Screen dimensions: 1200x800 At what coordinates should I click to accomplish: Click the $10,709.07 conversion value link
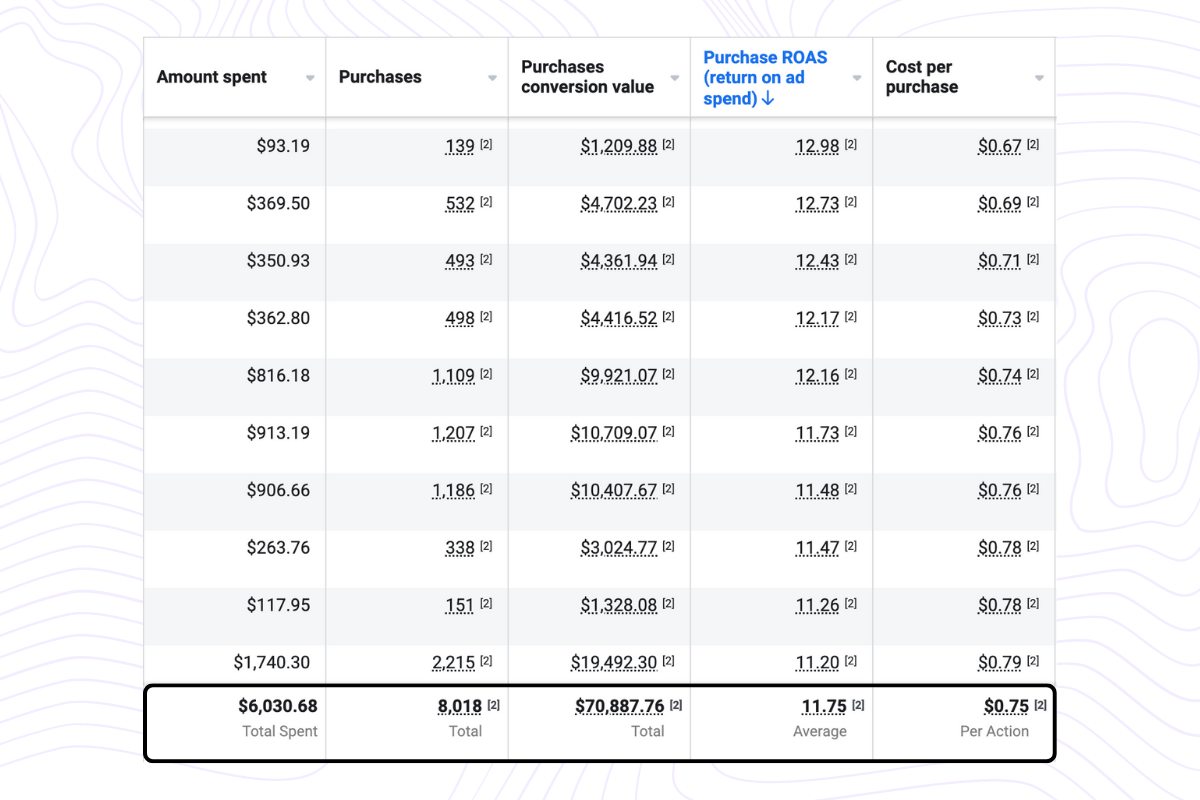click(613, 433)
